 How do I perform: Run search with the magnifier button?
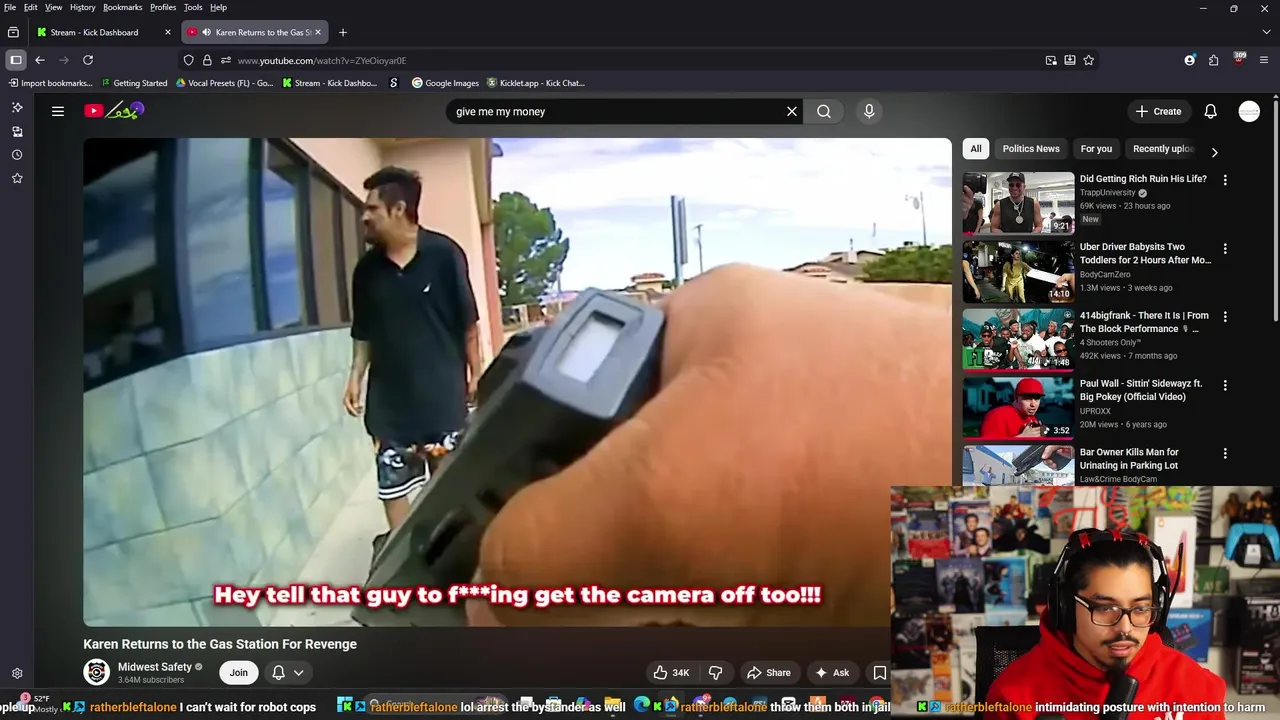coord(824,111)
